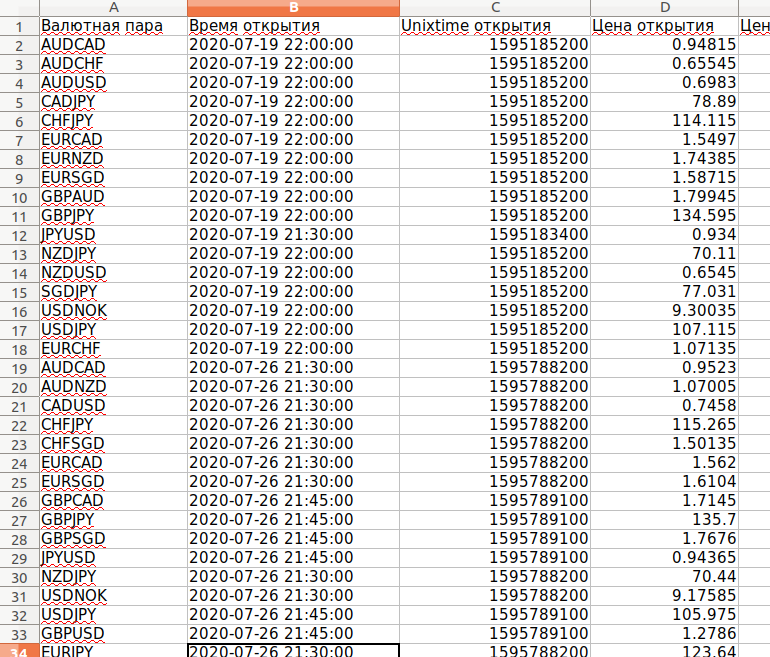Click the 'Цена открытия' header cell
Image resolution: width=770 pixels, height=657 pixels.
(x=664, y=26)
